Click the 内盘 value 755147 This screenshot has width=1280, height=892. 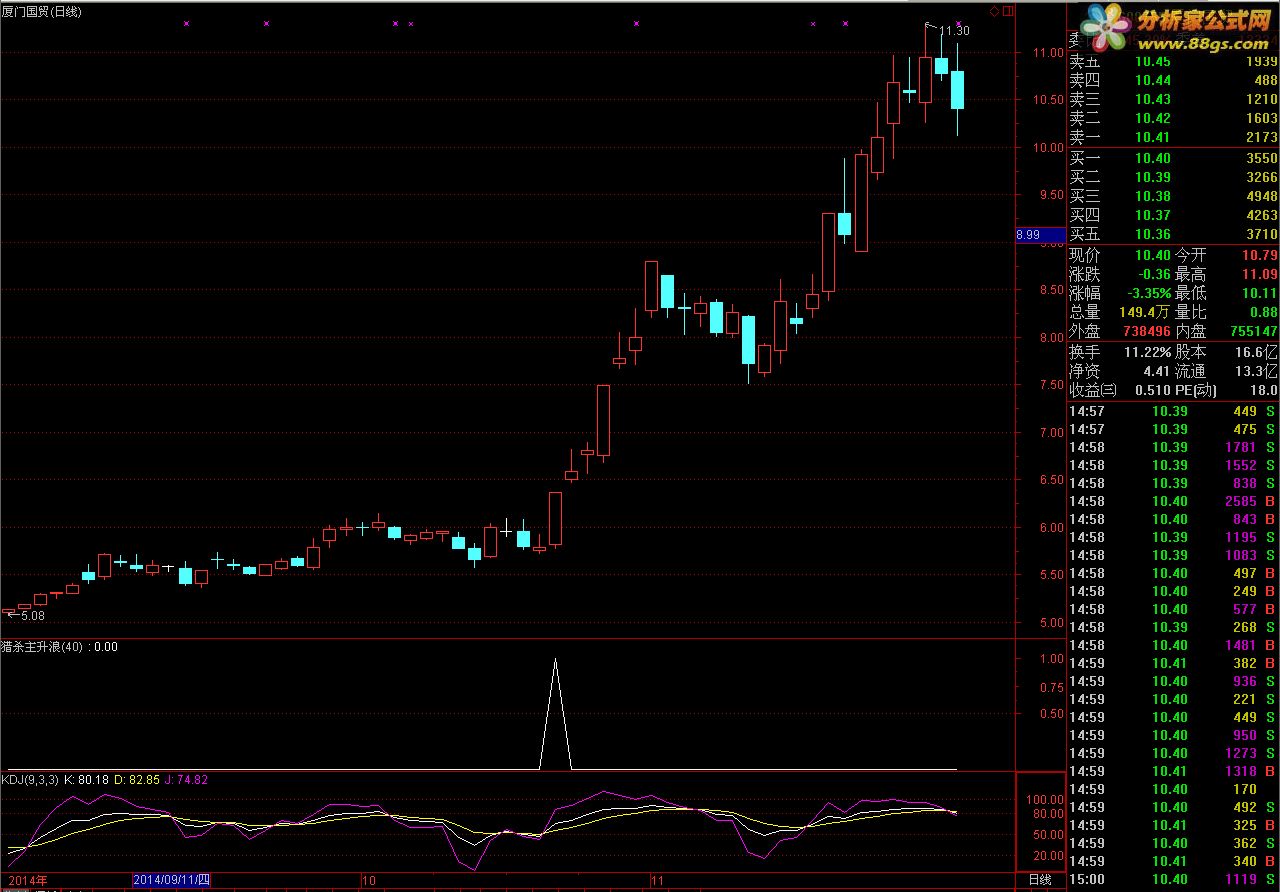coord(1252,331)
